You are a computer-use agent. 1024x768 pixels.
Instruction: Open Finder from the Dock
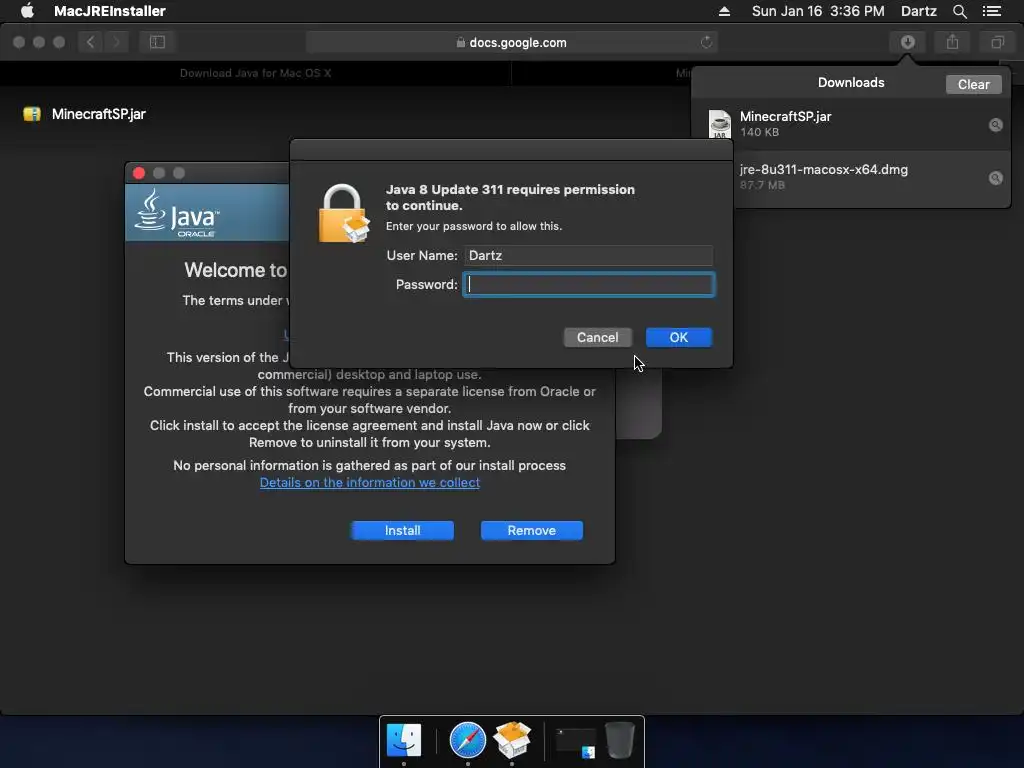404,740
